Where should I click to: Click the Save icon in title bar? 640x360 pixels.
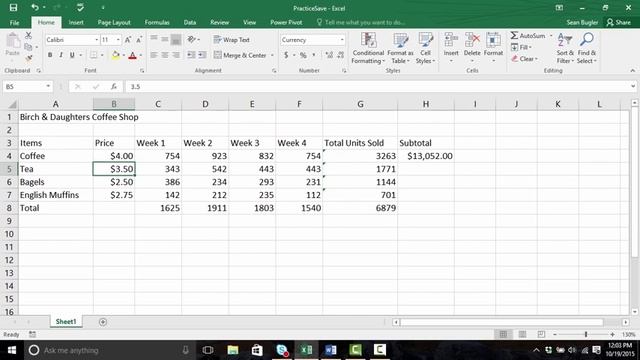(x=13, y=7)
